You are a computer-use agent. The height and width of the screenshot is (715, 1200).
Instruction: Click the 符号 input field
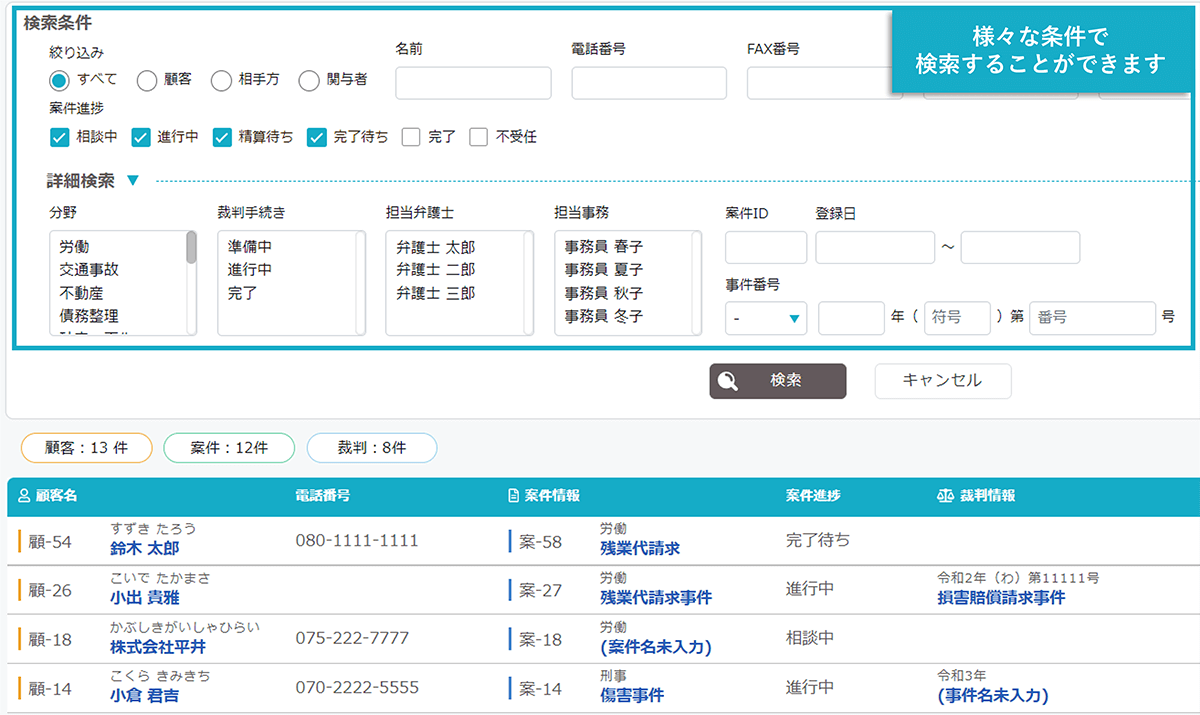[957, 318]
